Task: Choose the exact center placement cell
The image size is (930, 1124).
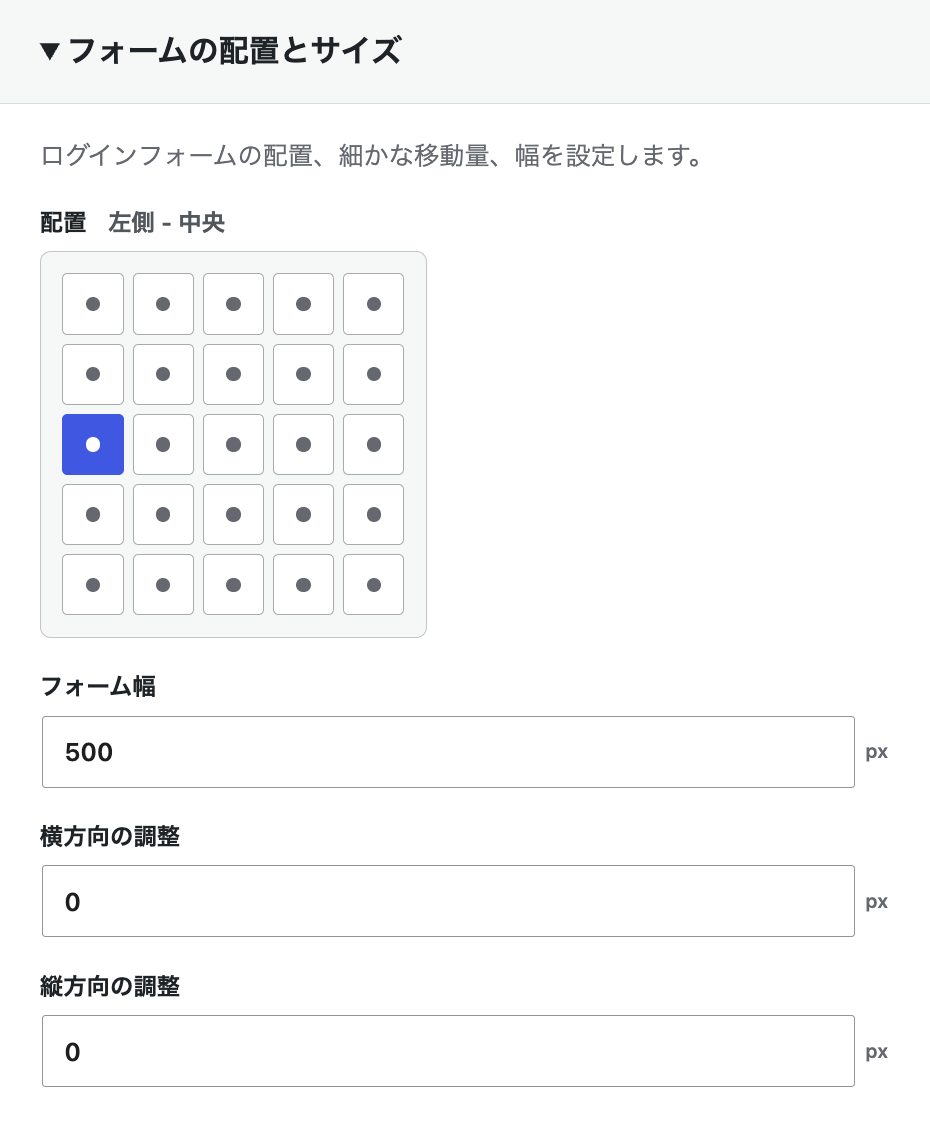Action: click(233, 444)
